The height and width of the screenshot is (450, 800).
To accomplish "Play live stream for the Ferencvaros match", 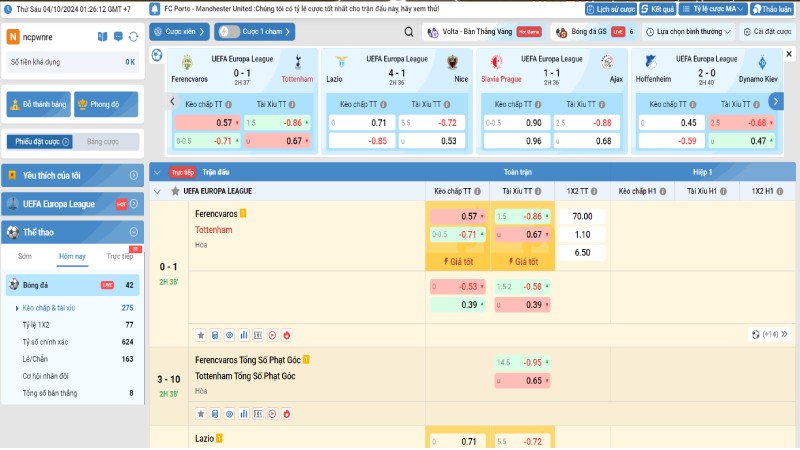I will [x=272, y=335].
